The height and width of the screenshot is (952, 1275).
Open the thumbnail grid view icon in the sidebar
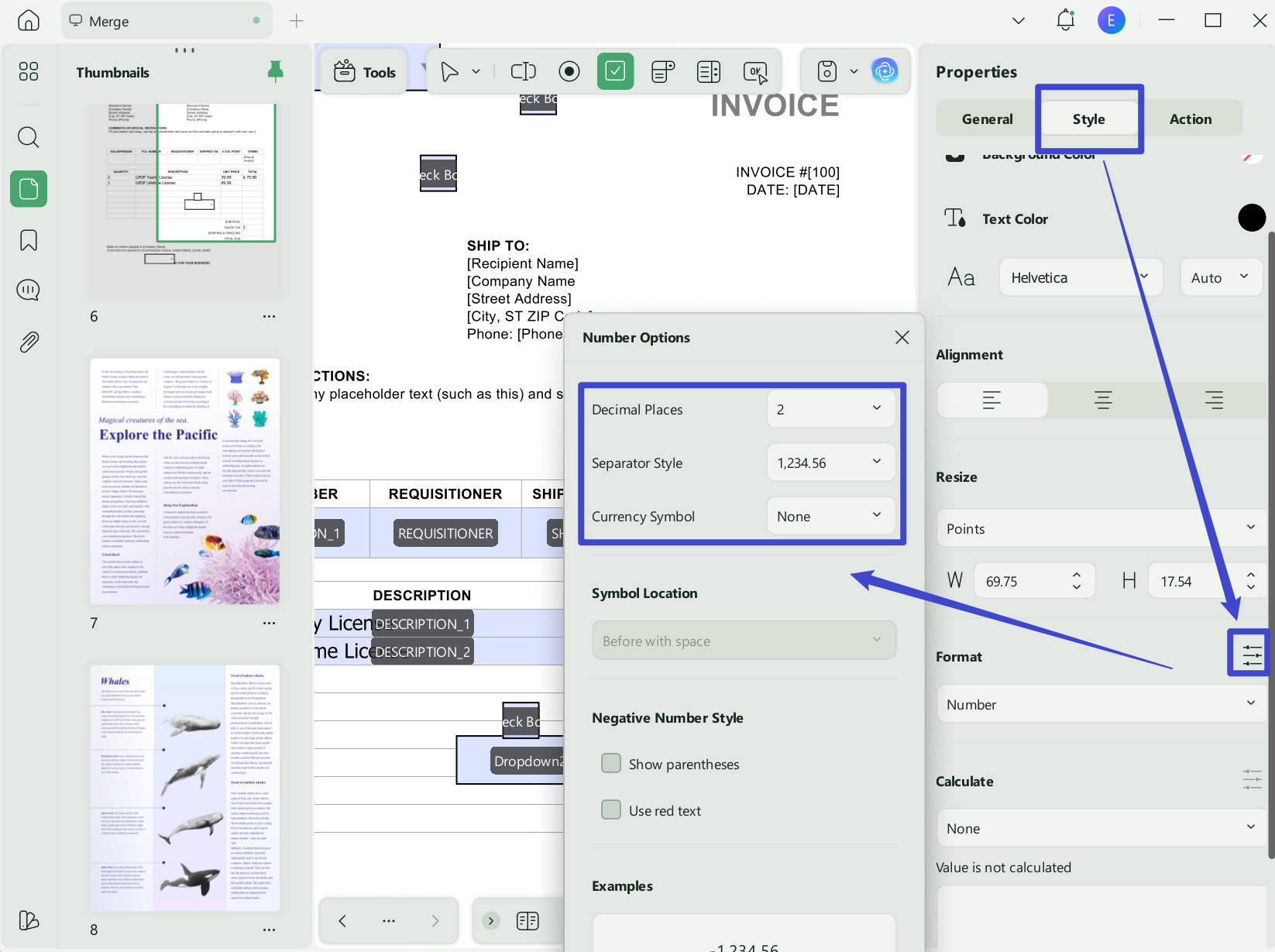29,71
